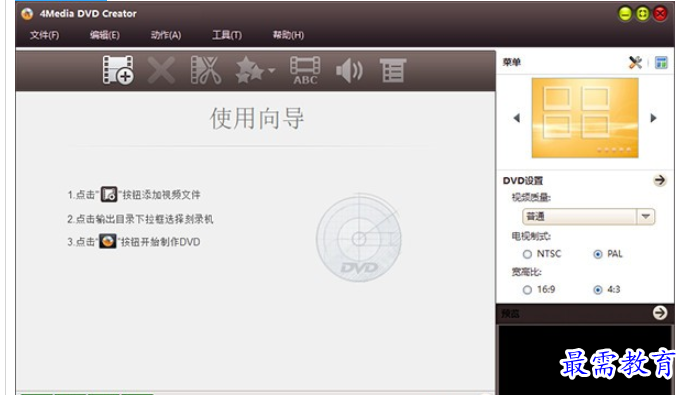Viewport: 684px width, 395px height.
Task: Select the NTSC radio button
Action: (527, 254)
